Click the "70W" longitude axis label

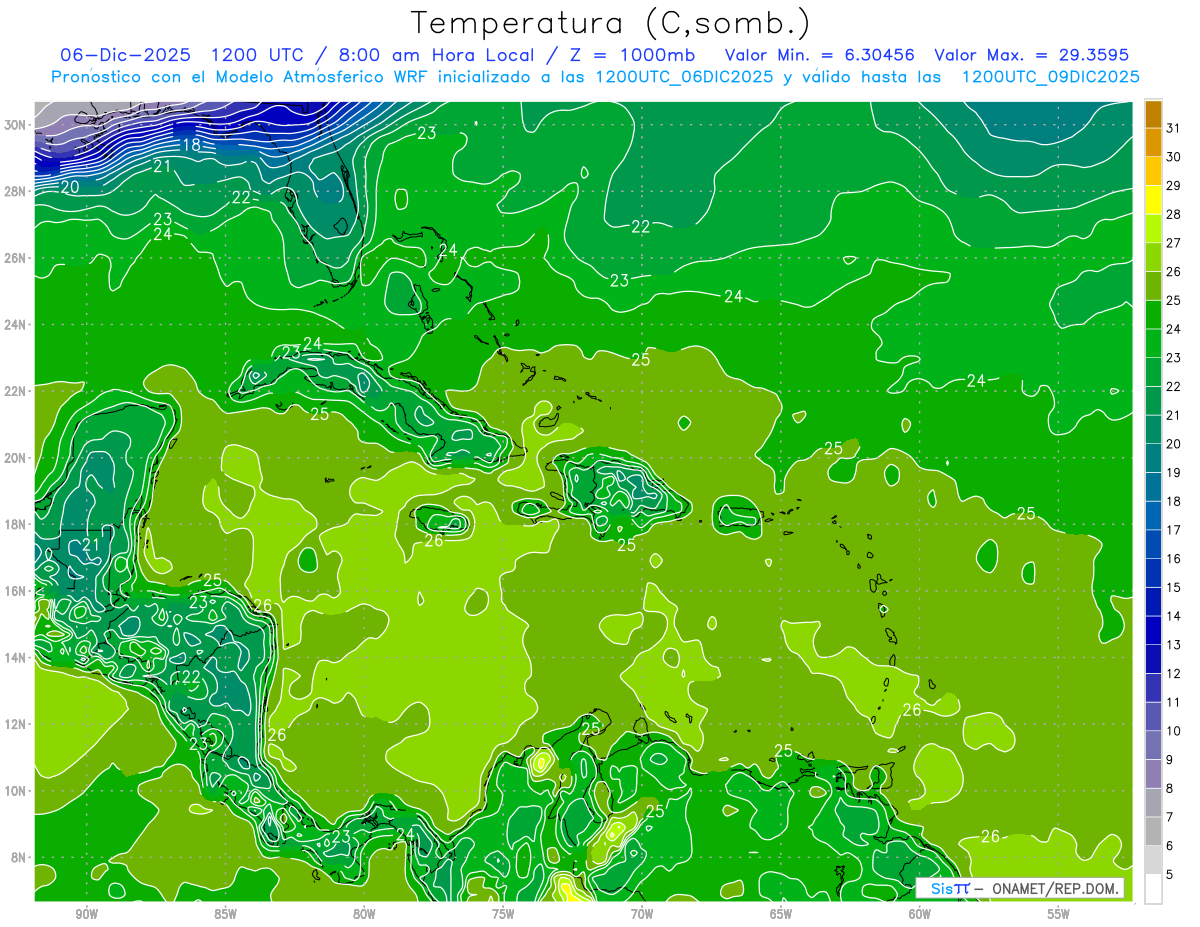[642, 914]
